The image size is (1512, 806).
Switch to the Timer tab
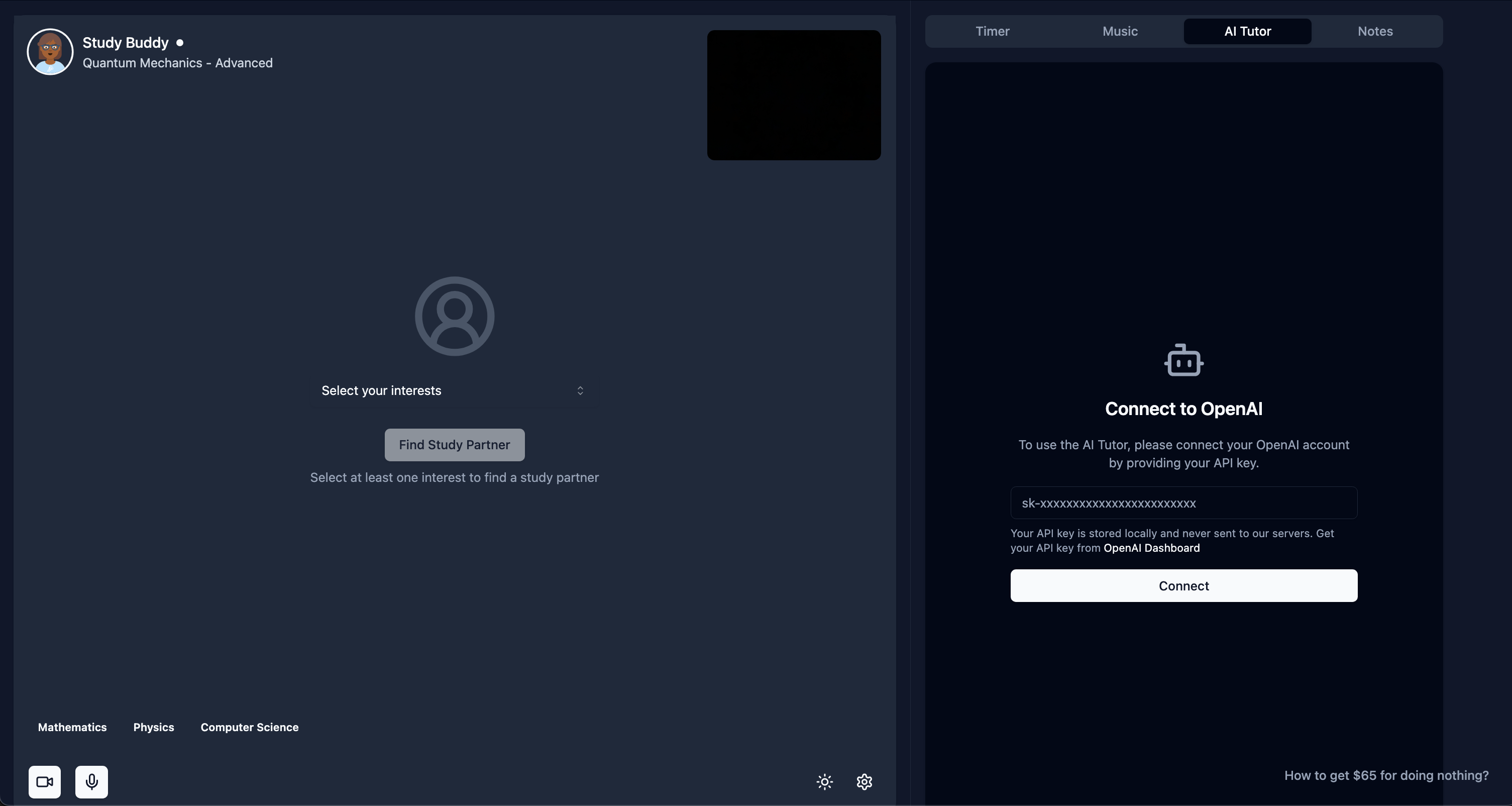click(992, 31)
